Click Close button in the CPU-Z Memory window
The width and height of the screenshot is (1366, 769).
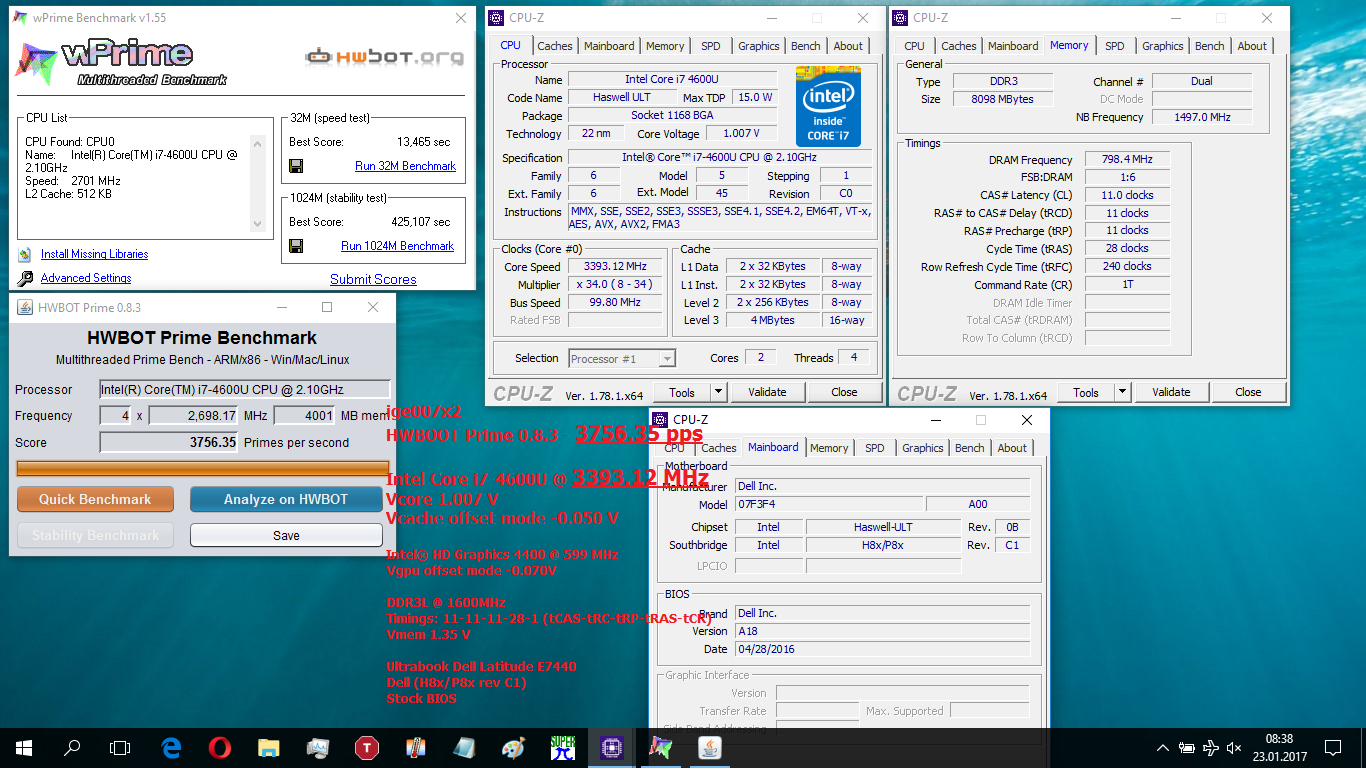[x=1248, y=392]
